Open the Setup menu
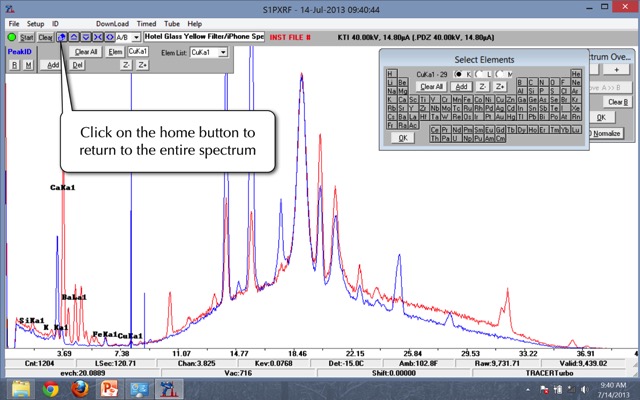The image size is (640, 400). 35,22
